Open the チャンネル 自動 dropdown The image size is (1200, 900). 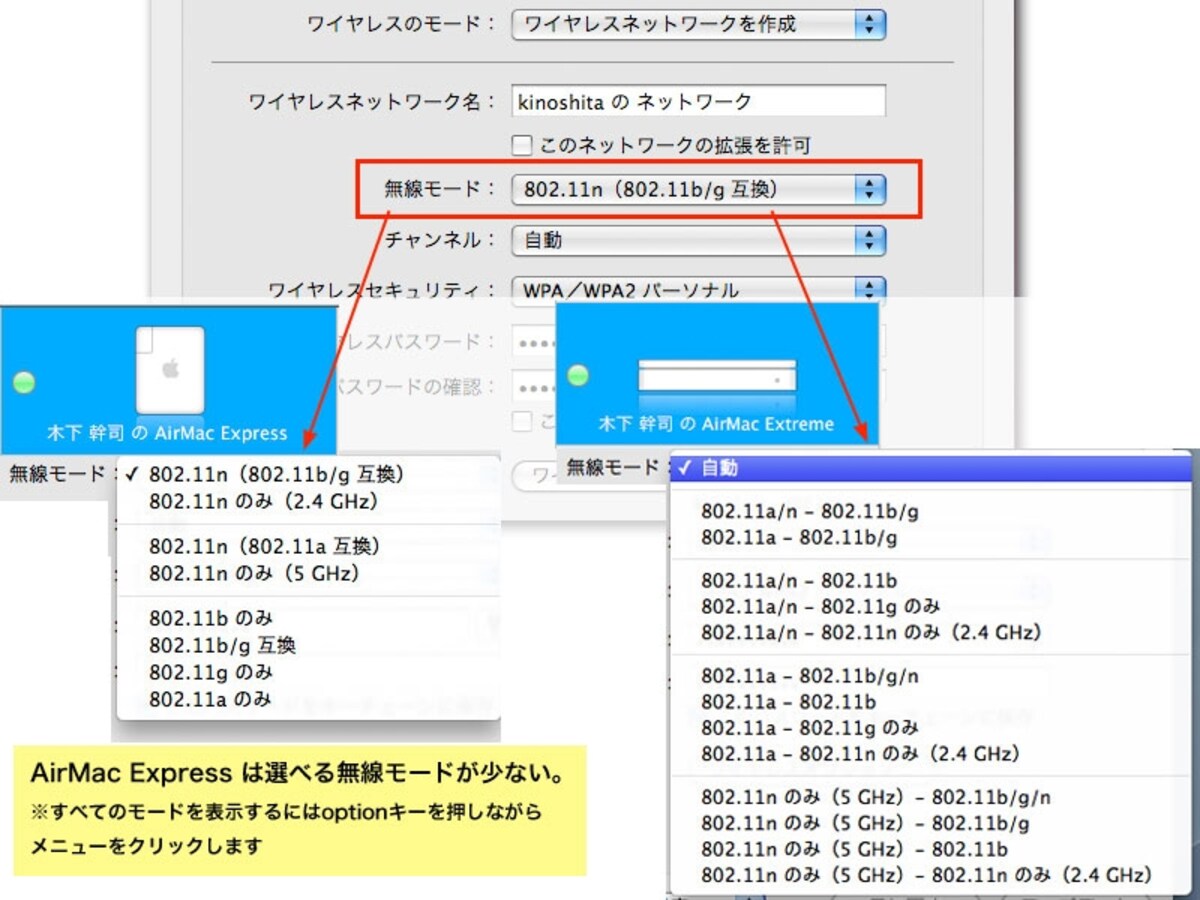tap(698, 240)
